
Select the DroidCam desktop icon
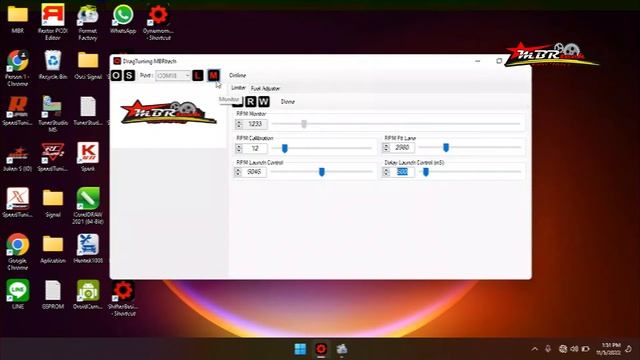pos(88,295)
